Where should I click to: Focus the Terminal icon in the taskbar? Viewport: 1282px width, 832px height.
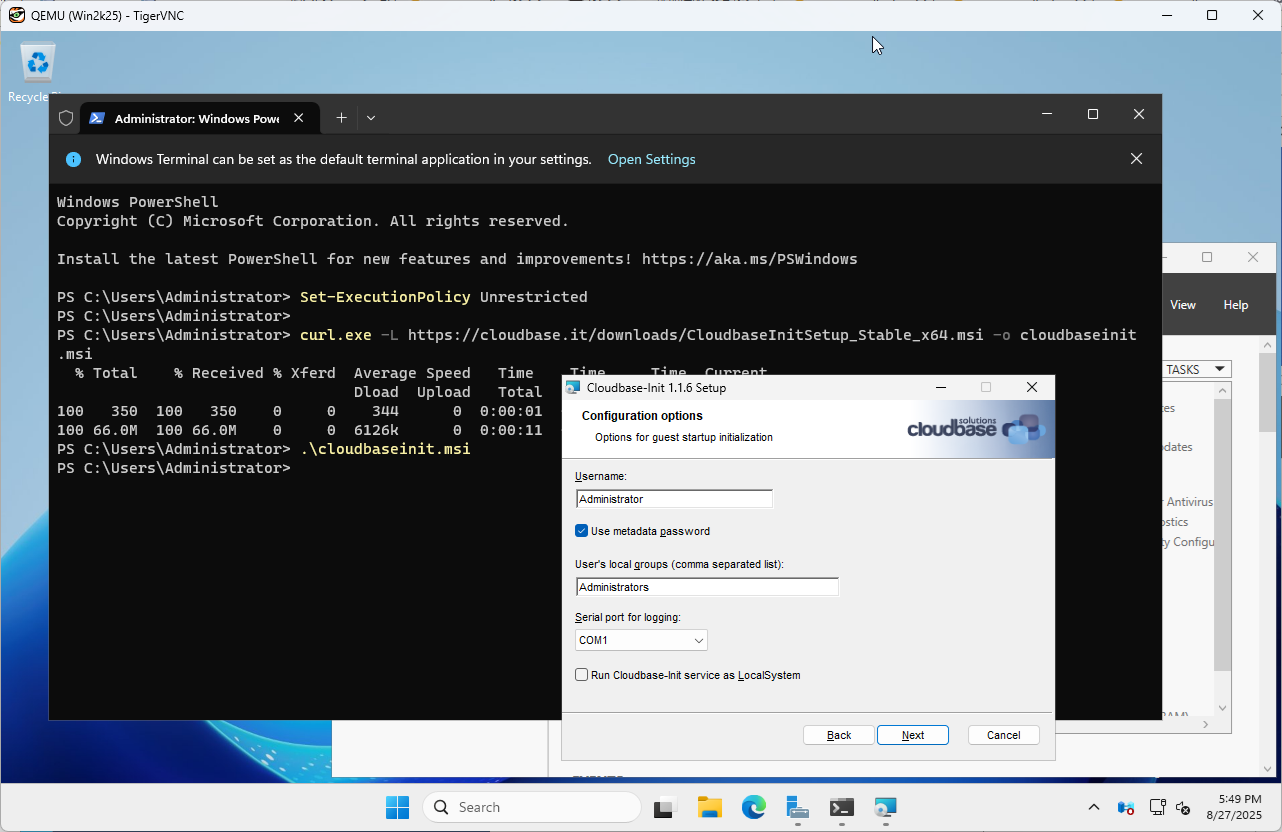[x=841, y=807]
